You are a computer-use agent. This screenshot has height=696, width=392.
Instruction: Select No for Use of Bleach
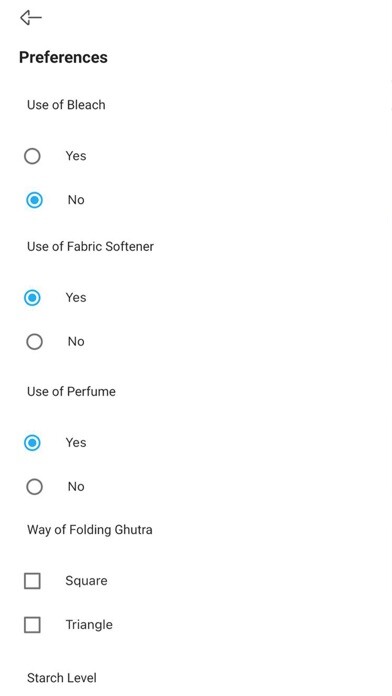point(34,200)
